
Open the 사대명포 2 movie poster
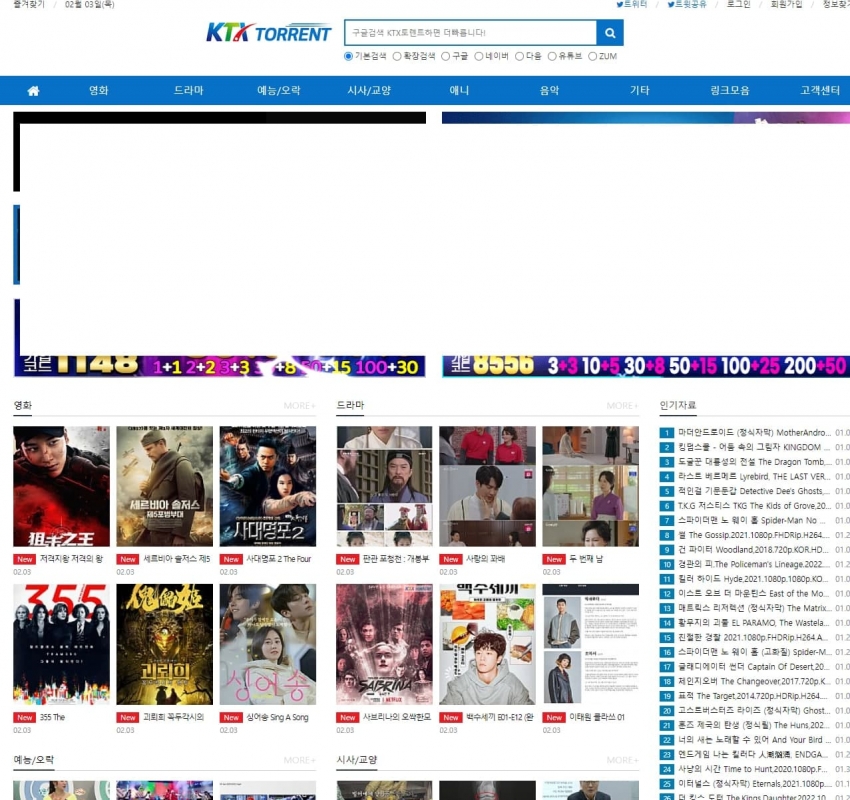268,486
